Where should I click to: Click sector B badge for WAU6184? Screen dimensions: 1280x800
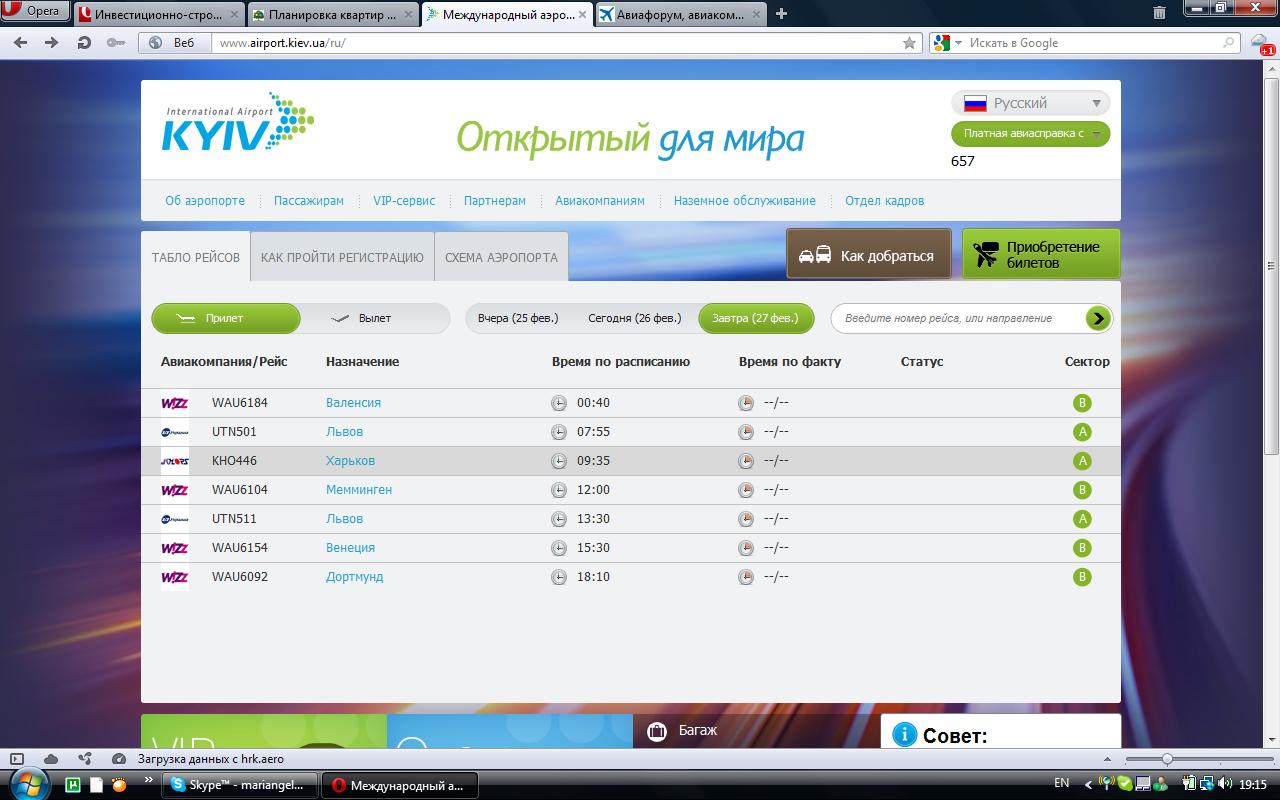click(1081, 403)
